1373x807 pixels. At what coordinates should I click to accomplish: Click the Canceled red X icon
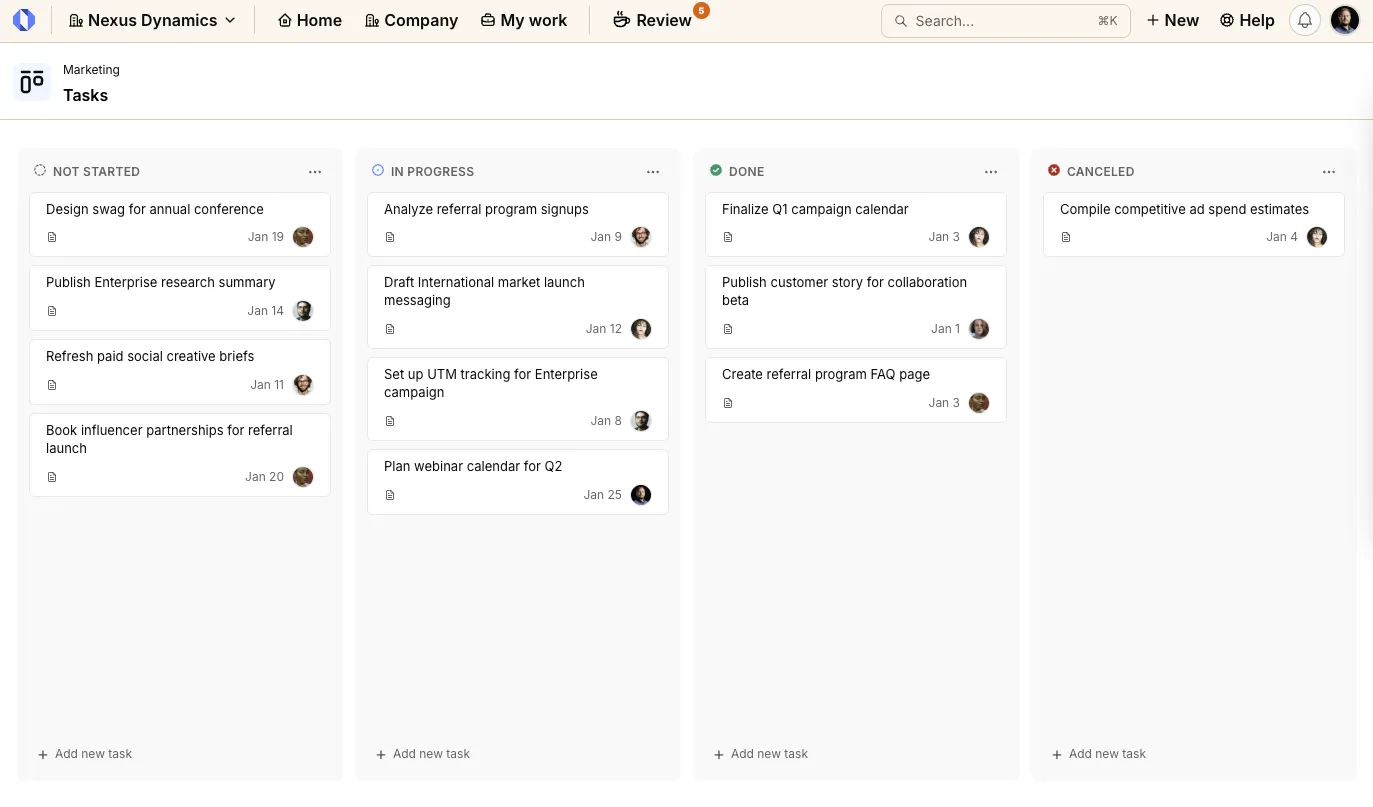pos(1054,170)
